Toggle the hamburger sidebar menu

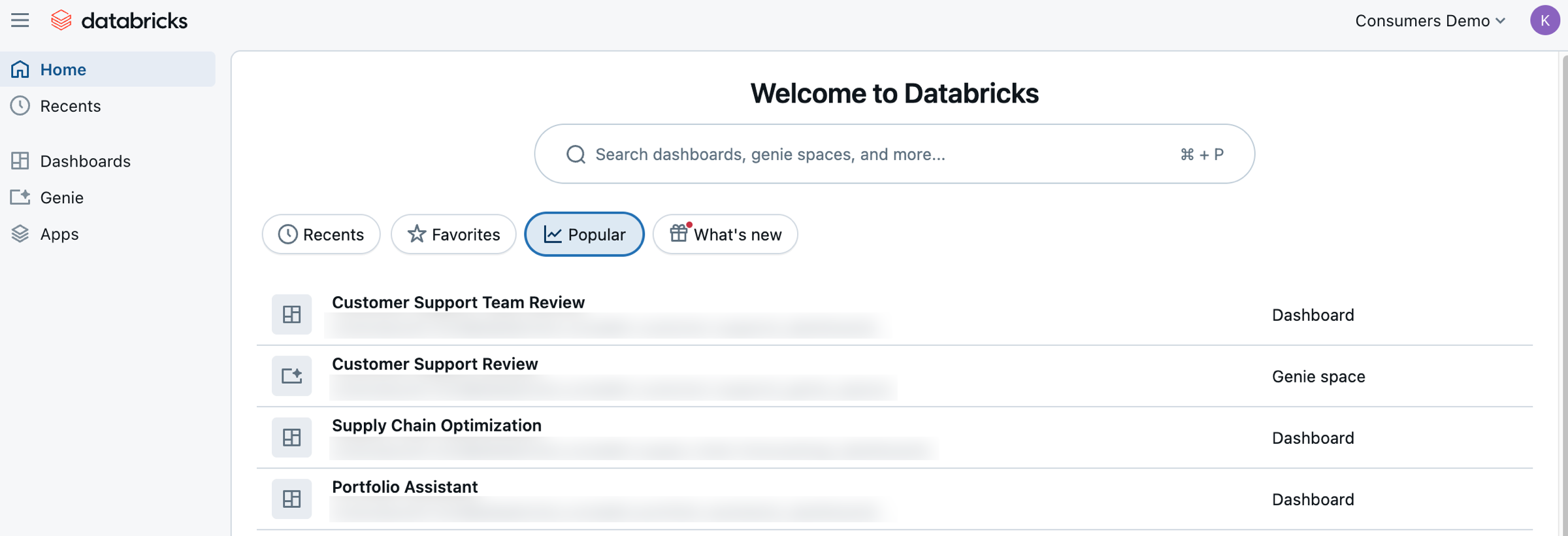pyautogui.click(x=20, y=20)
